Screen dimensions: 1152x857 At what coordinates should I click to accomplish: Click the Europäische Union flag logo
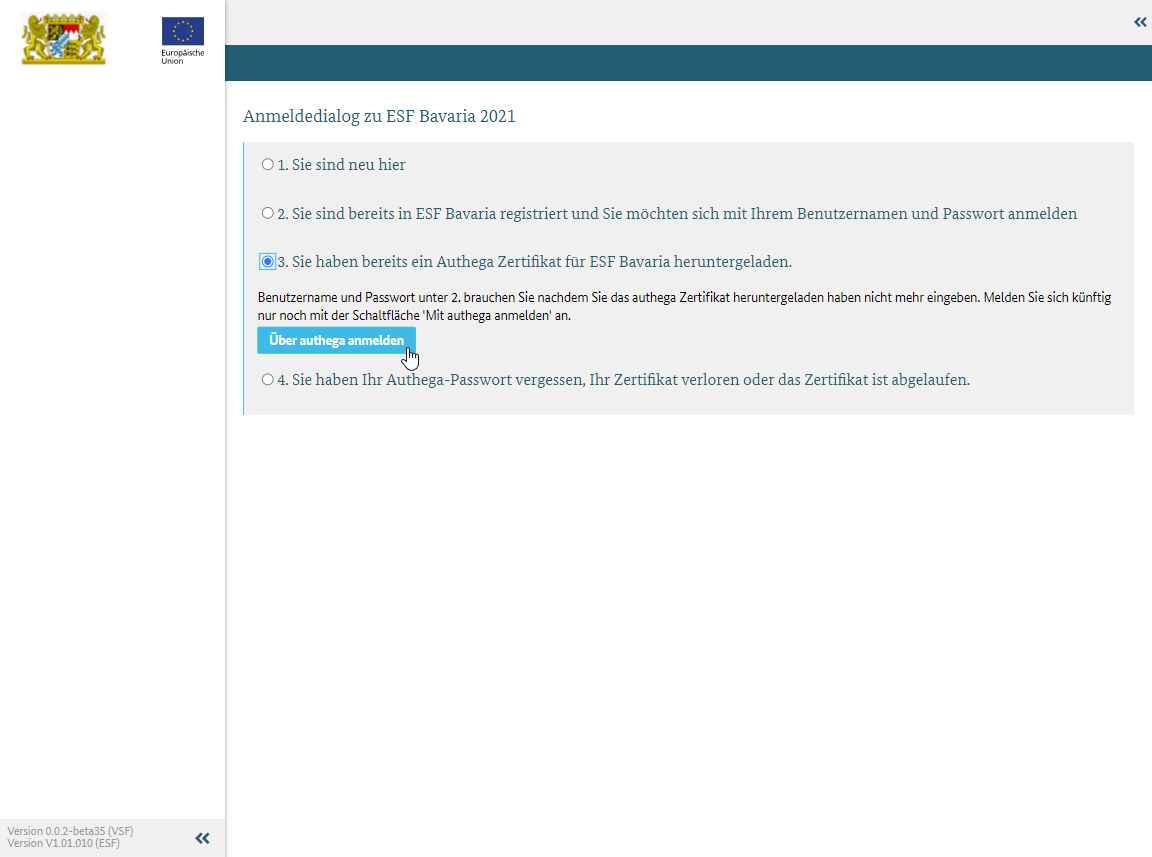(183, 40)
